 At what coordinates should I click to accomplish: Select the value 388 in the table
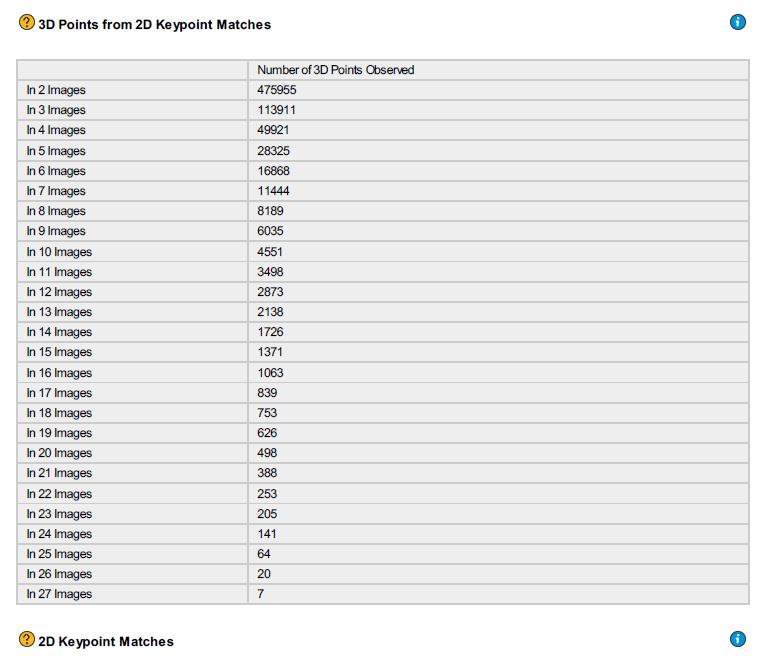pos(267,473)
